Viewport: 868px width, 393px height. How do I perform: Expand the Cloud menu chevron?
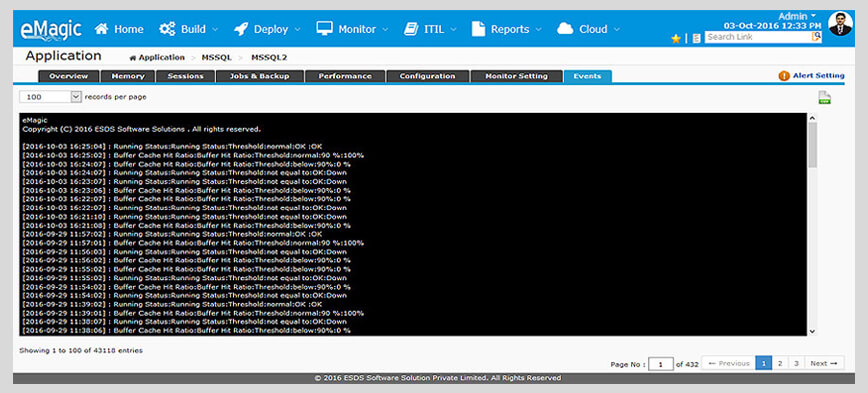pyautogui.click(x=617, y=29)
